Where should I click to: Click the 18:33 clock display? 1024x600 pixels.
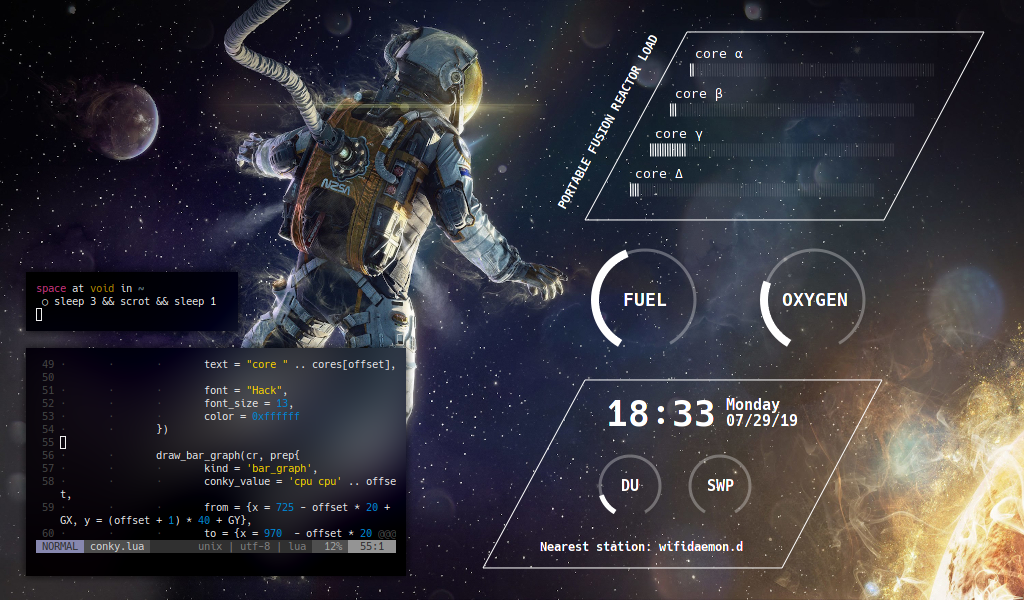coord(661,414)
